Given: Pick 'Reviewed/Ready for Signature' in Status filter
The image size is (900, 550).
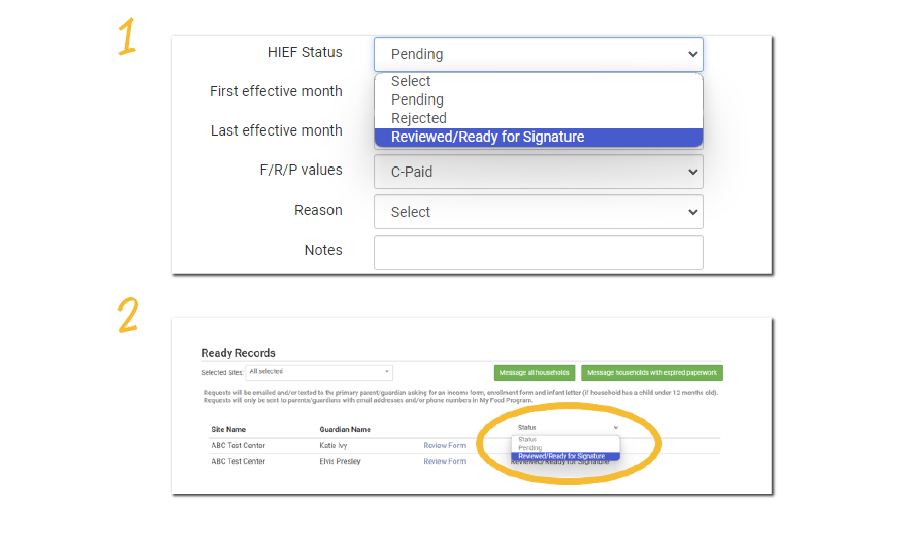Looking at the screenshot, I should (561, 456).
